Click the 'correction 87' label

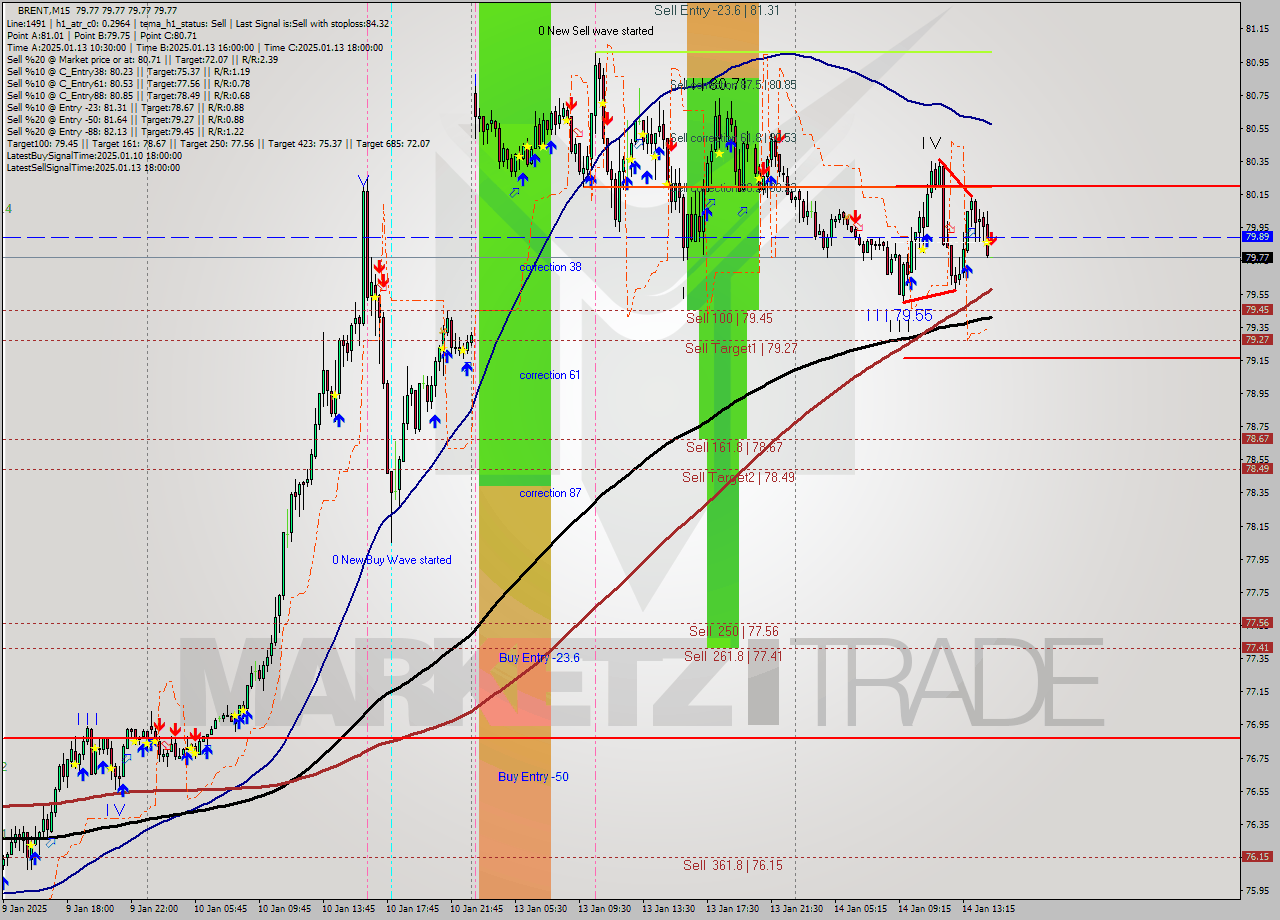(x=550, y=493)
